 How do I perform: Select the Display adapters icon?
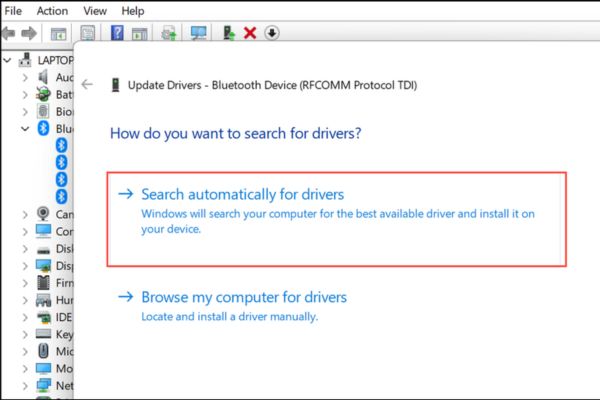(x=43, y=265)
